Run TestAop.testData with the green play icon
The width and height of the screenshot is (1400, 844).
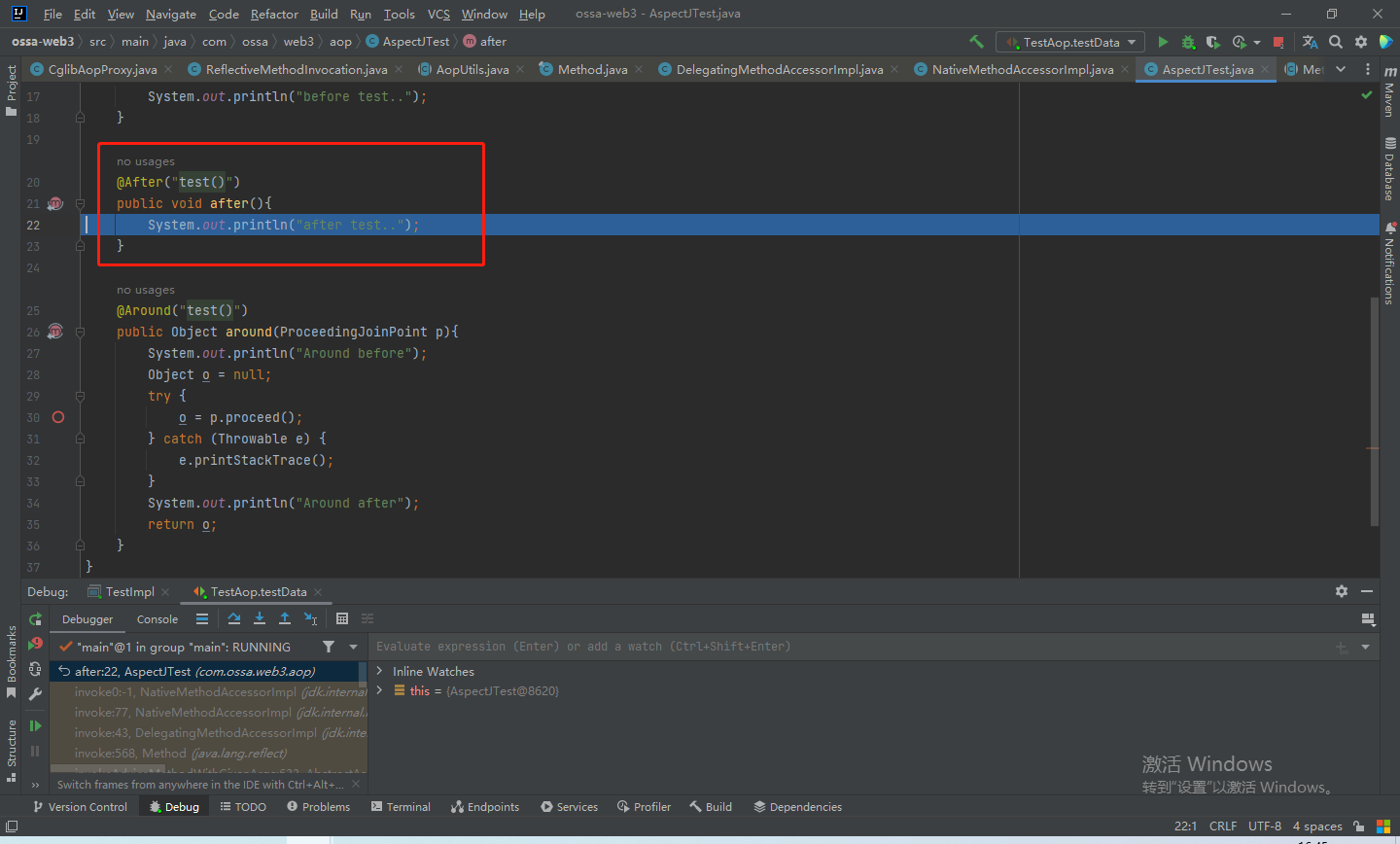point(1163,42)
